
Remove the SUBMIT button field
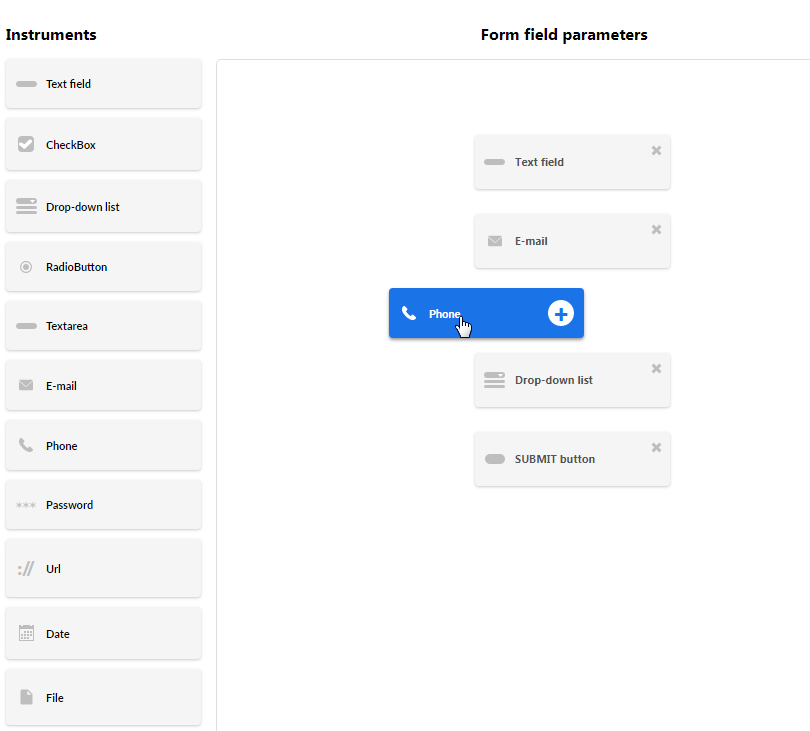(x=656, y=447)
